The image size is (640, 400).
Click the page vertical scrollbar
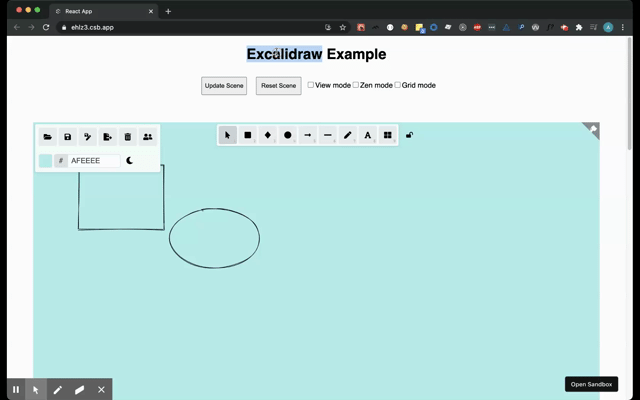[630, 94]
